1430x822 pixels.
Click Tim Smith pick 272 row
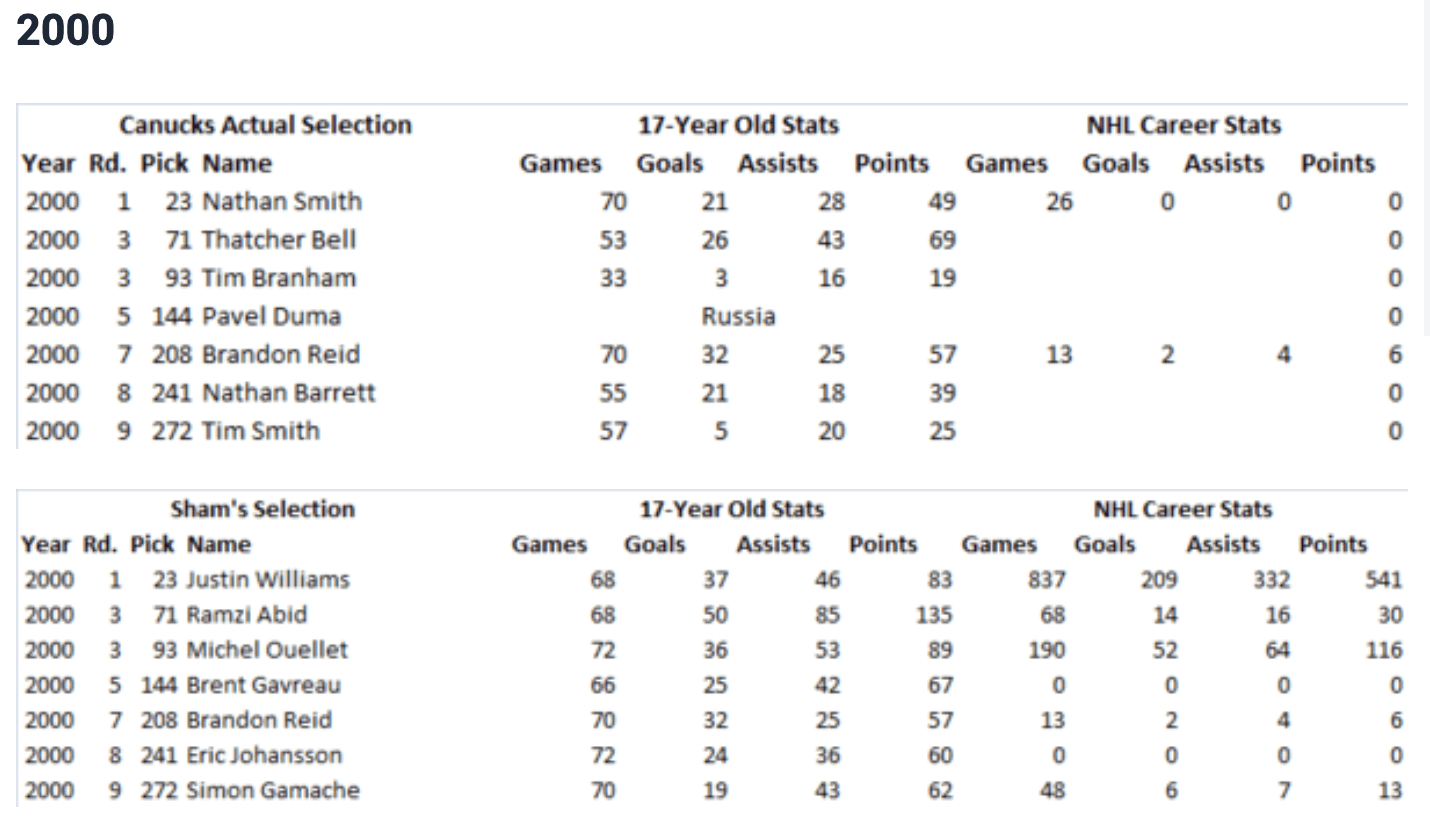click(712, 431)
